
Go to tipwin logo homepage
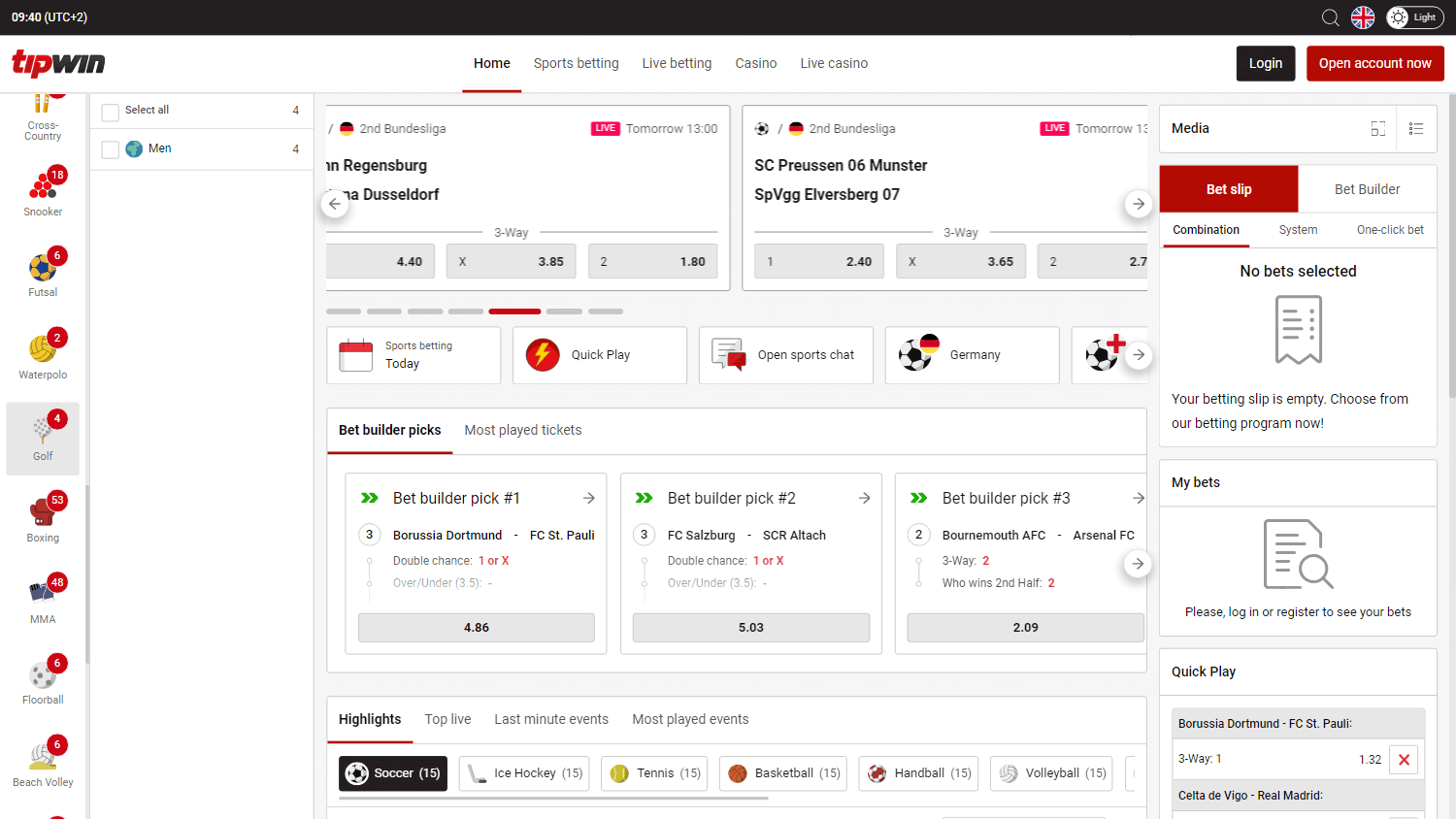pyautogui.click(x=58, y=63)
